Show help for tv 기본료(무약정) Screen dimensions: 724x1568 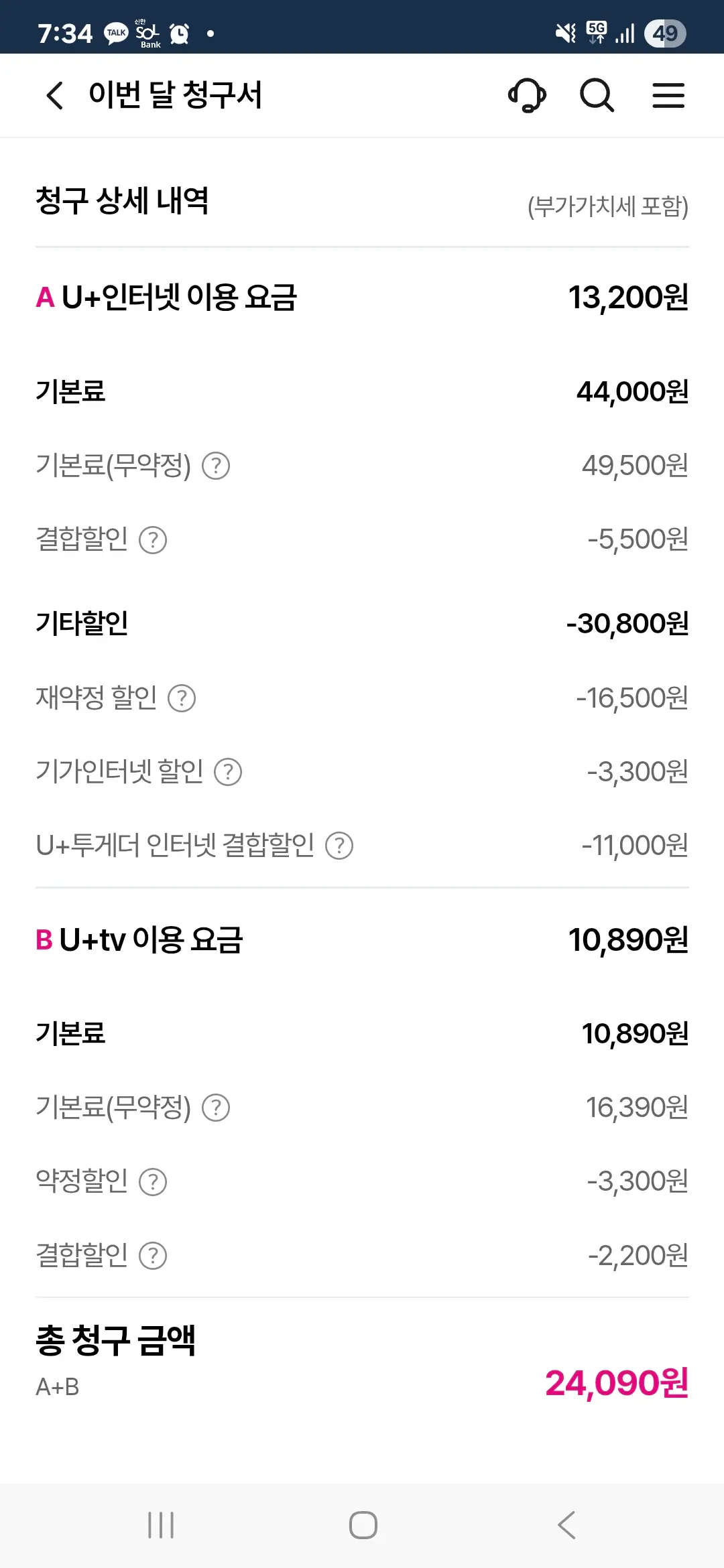pos(216,1108)
